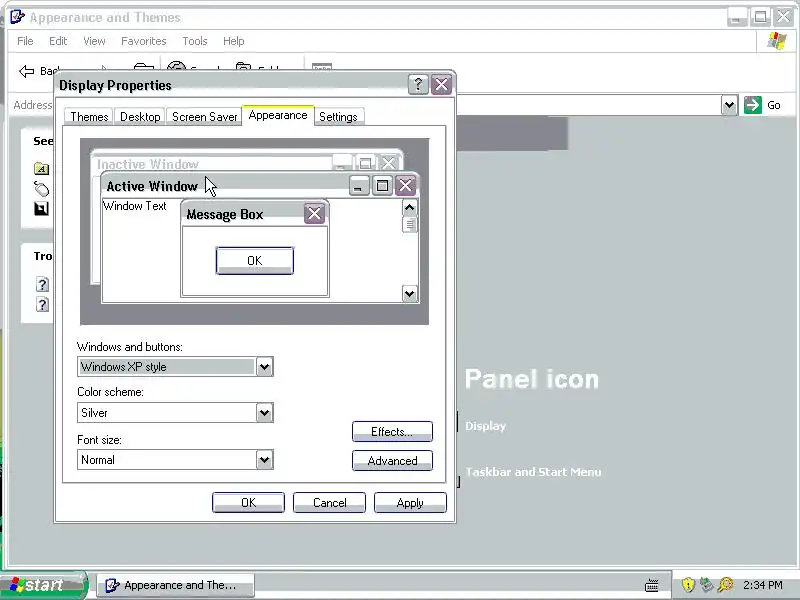The image size is (800, 600).
Task: Cancel the Display Properties dialog
Action: [x=329, y=503]
